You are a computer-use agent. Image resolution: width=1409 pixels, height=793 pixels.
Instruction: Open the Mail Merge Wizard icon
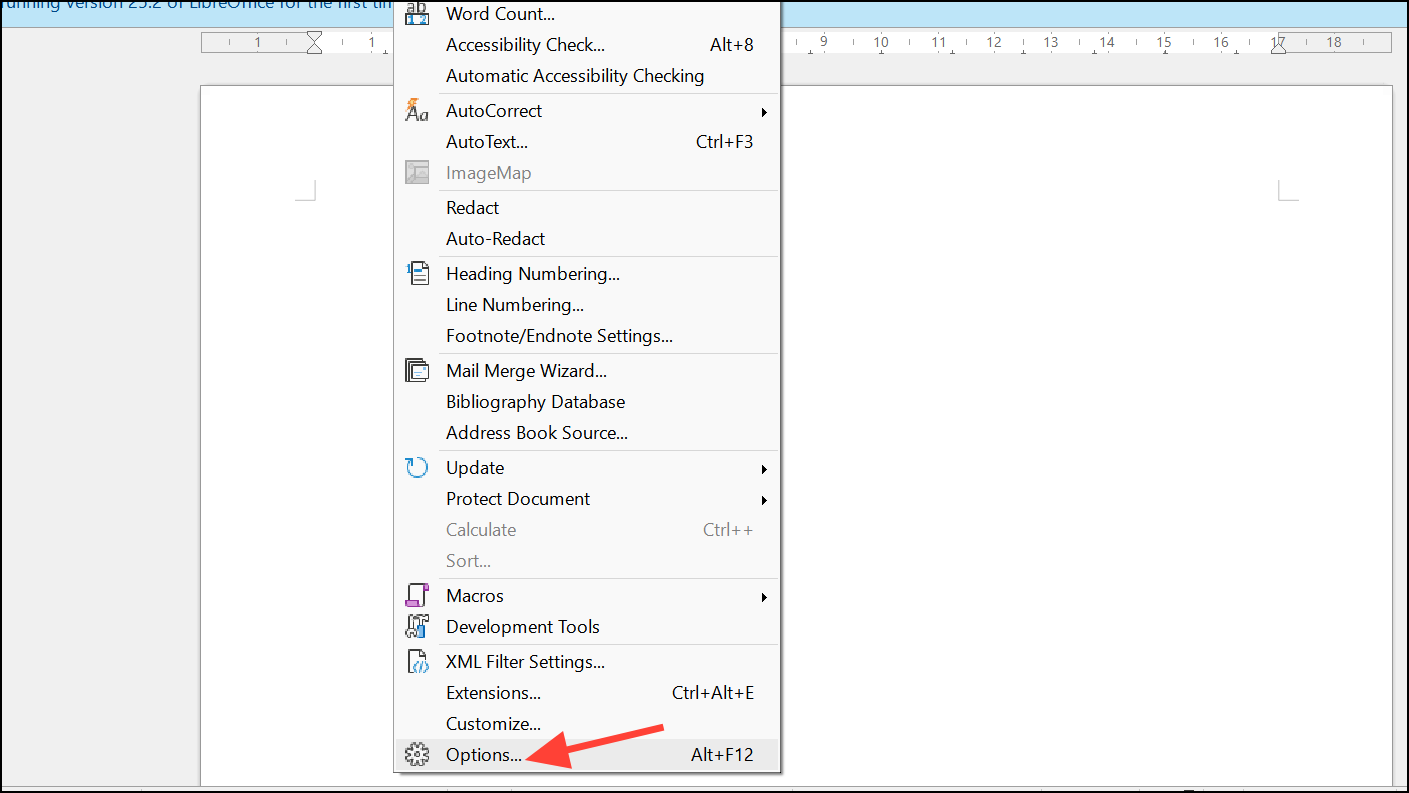coord(417,369)
